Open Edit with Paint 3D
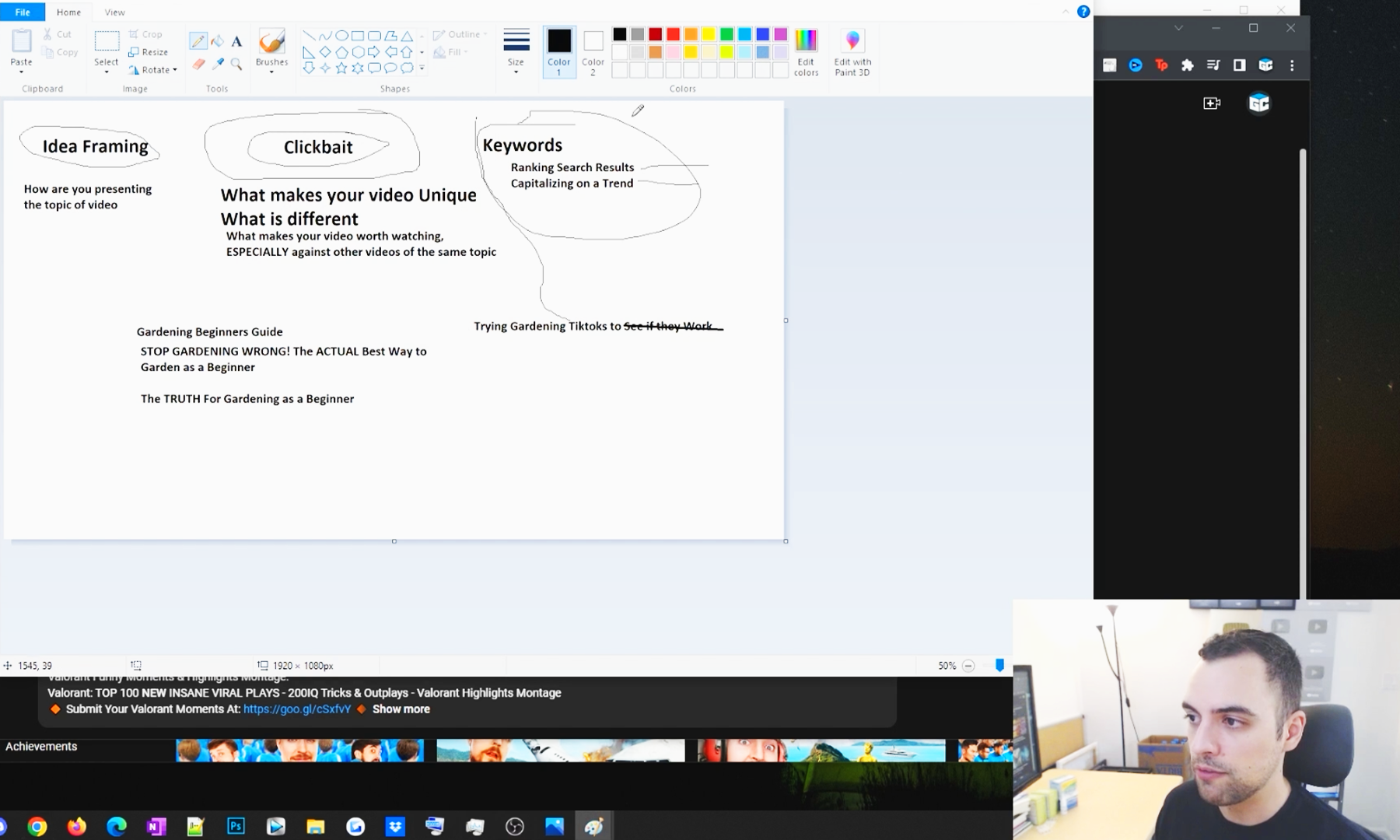 (x=852, y=52)
